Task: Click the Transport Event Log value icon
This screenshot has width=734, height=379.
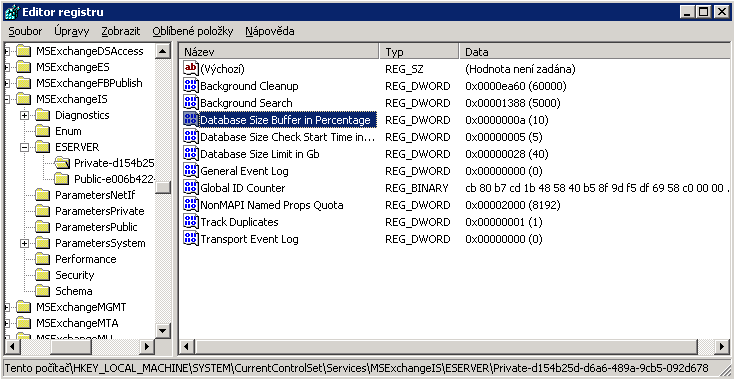Action: 191,239
